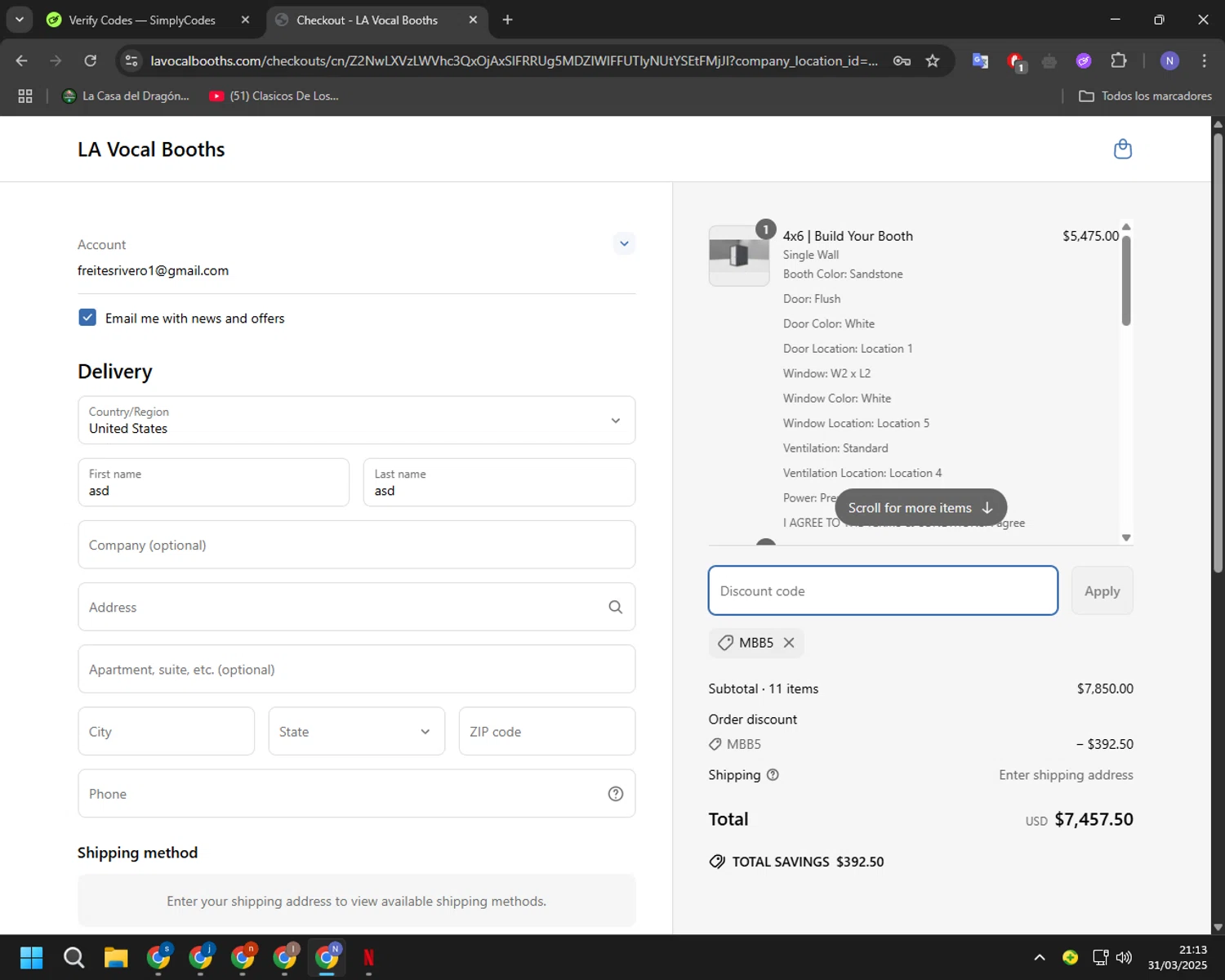Open the Windows Start menu

coord(31,957)
